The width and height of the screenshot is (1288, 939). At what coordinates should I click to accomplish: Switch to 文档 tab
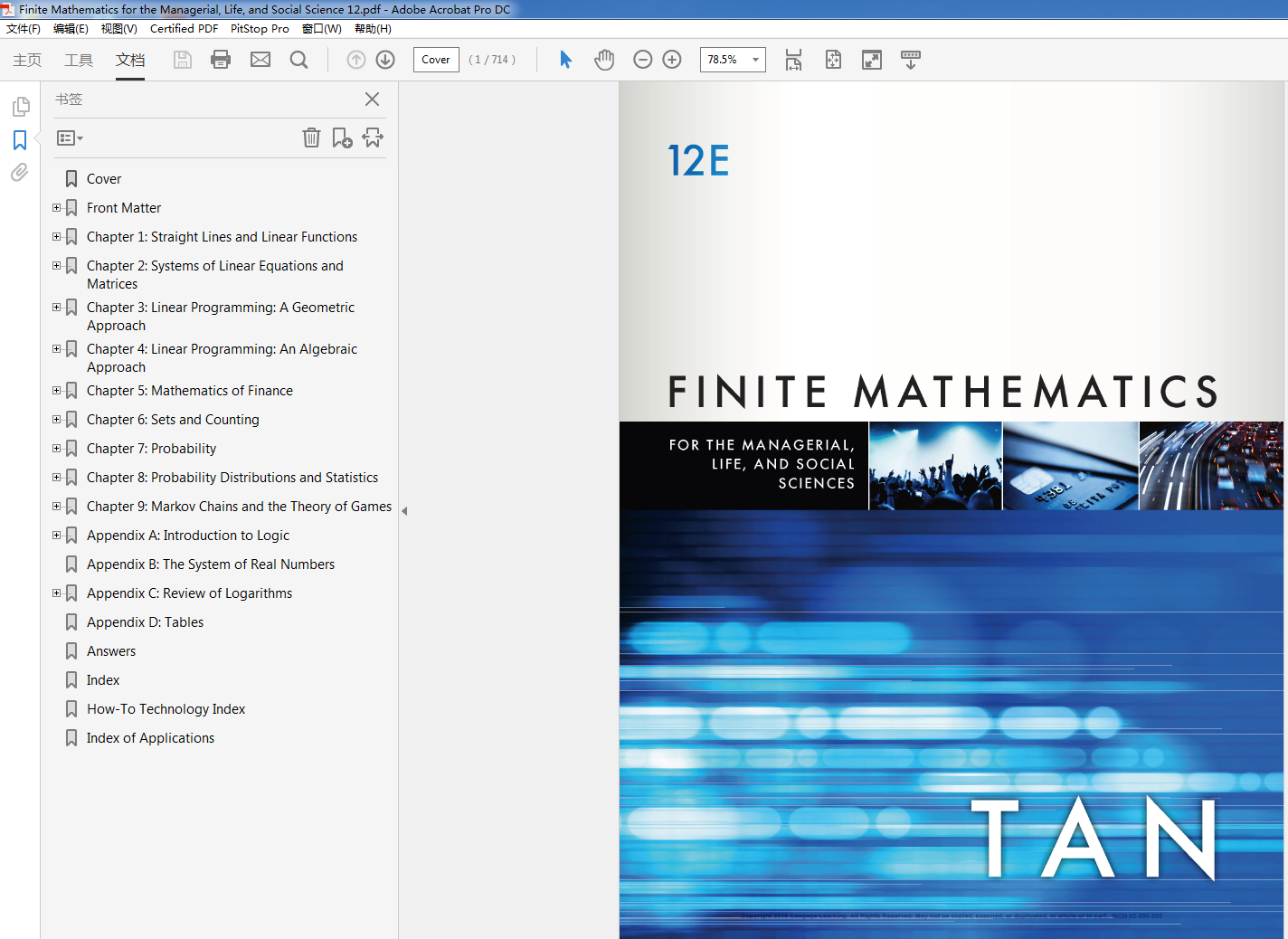[x=130, y=60]
